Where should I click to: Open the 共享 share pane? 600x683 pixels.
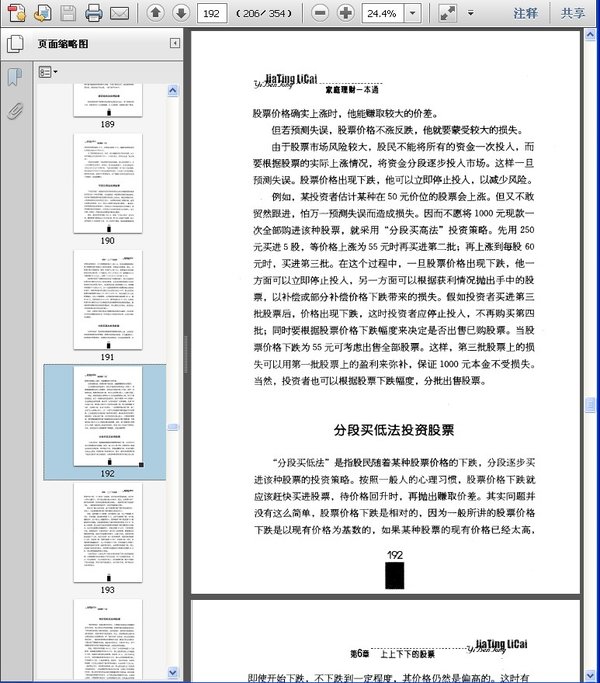point(573,14)
